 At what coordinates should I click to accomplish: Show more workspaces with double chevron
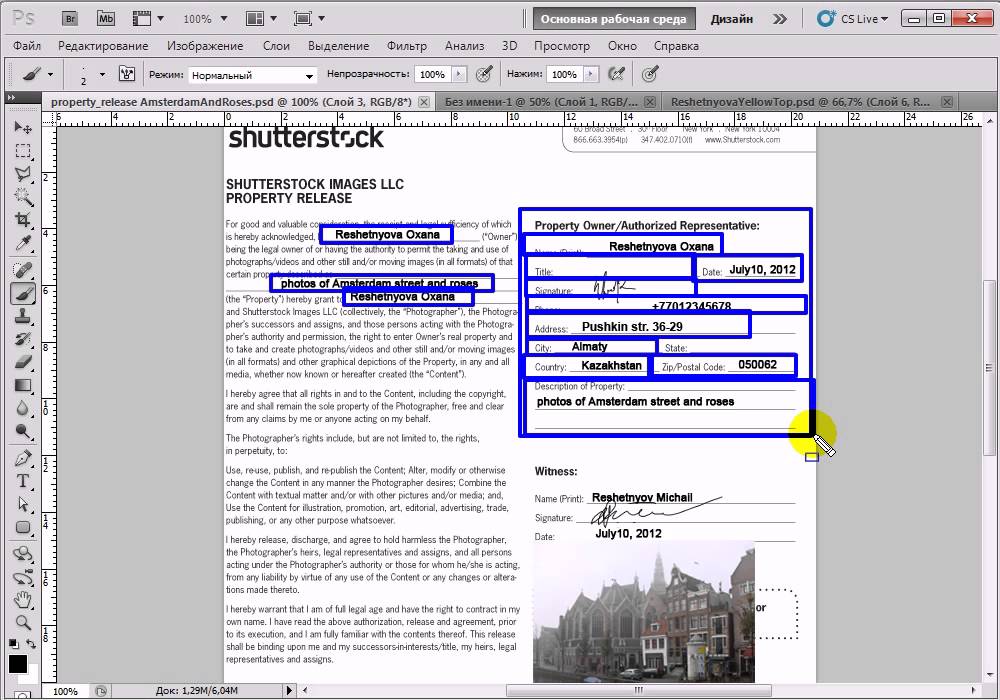point(779,19)
